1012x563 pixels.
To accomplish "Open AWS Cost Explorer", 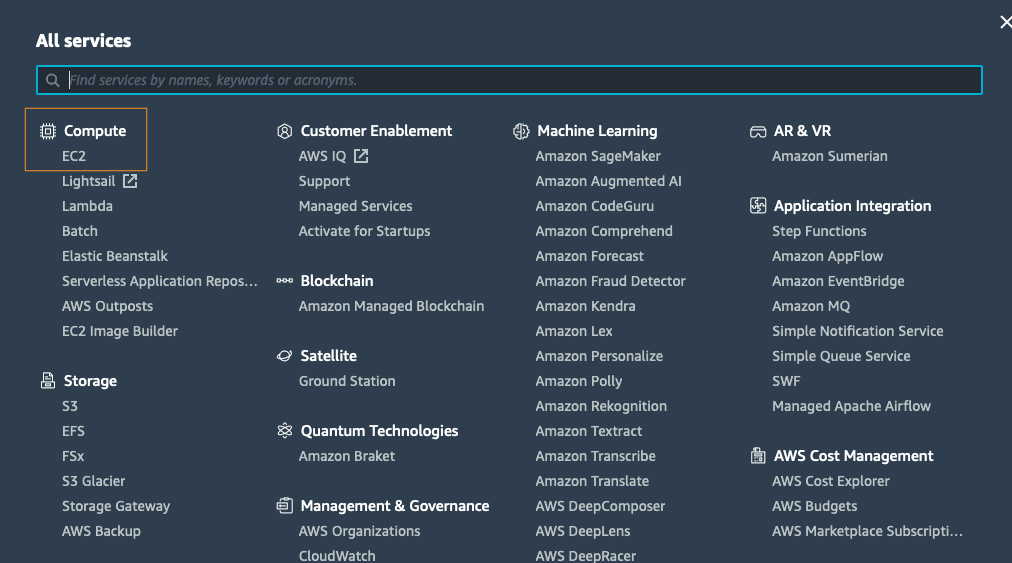I will point(830,481).
